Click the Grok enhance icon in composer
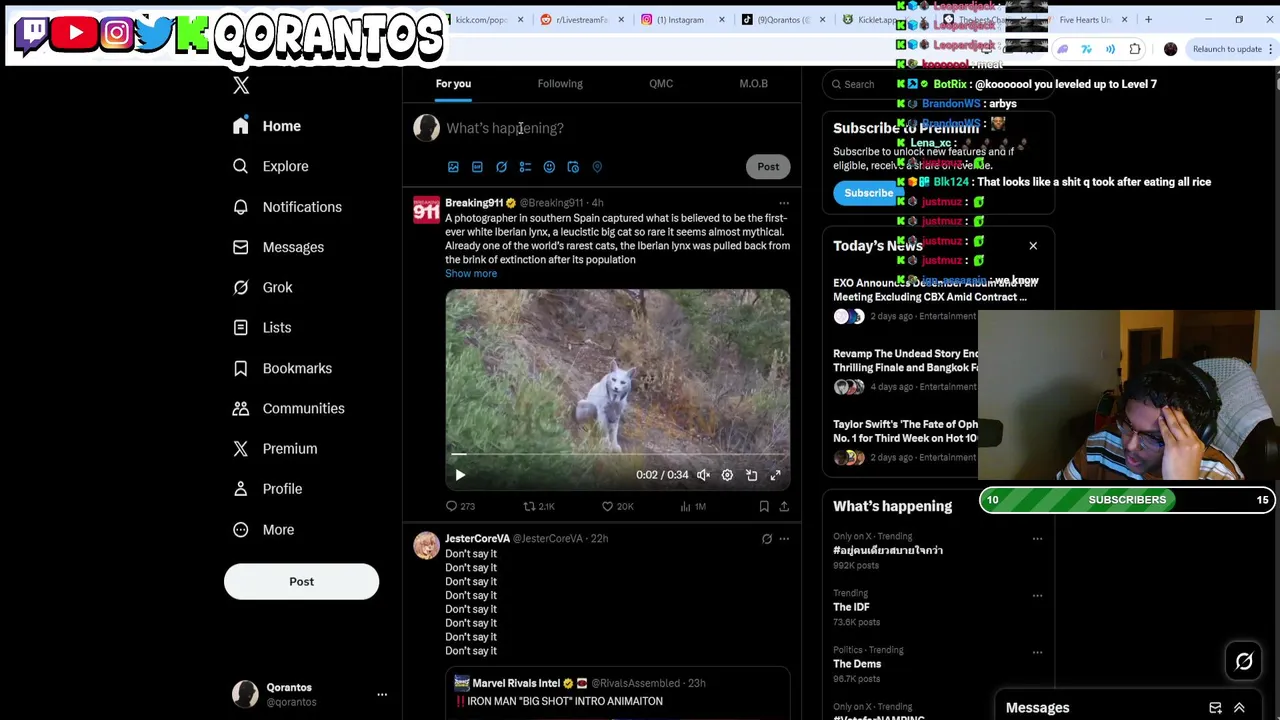Image resolution: width=1280 pixels, height=720 pixels. (501, 167)
